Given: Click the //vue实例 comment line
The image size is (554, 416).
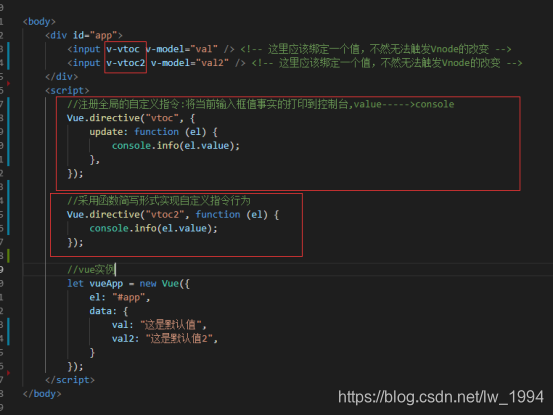Looking at the screenshot, I should tap(91, 270).
